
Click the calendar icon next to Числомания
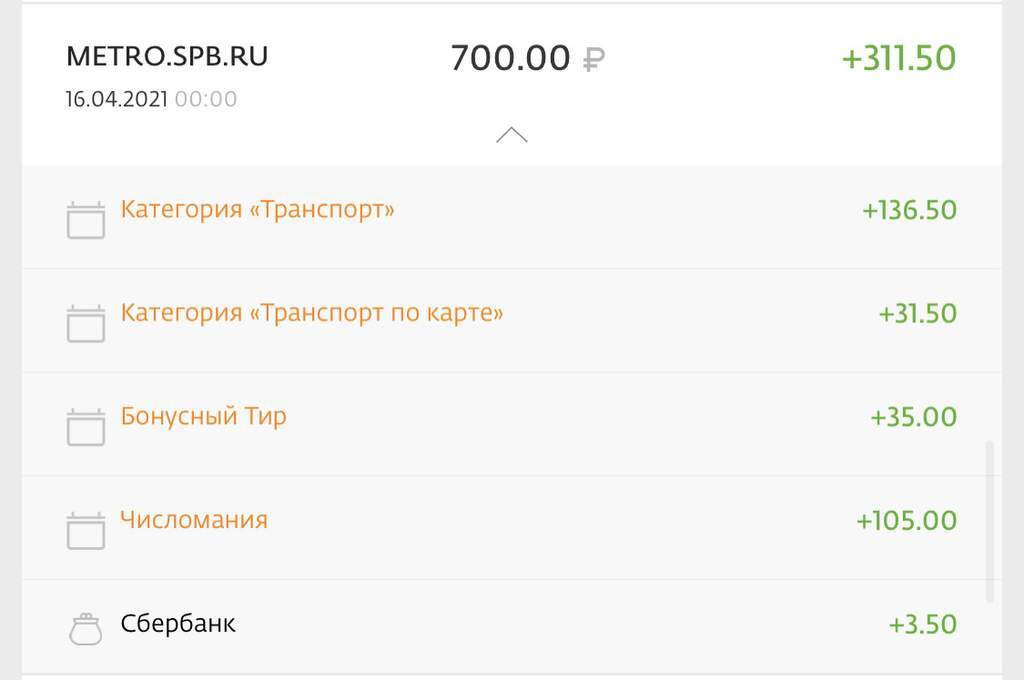[86, 527]
